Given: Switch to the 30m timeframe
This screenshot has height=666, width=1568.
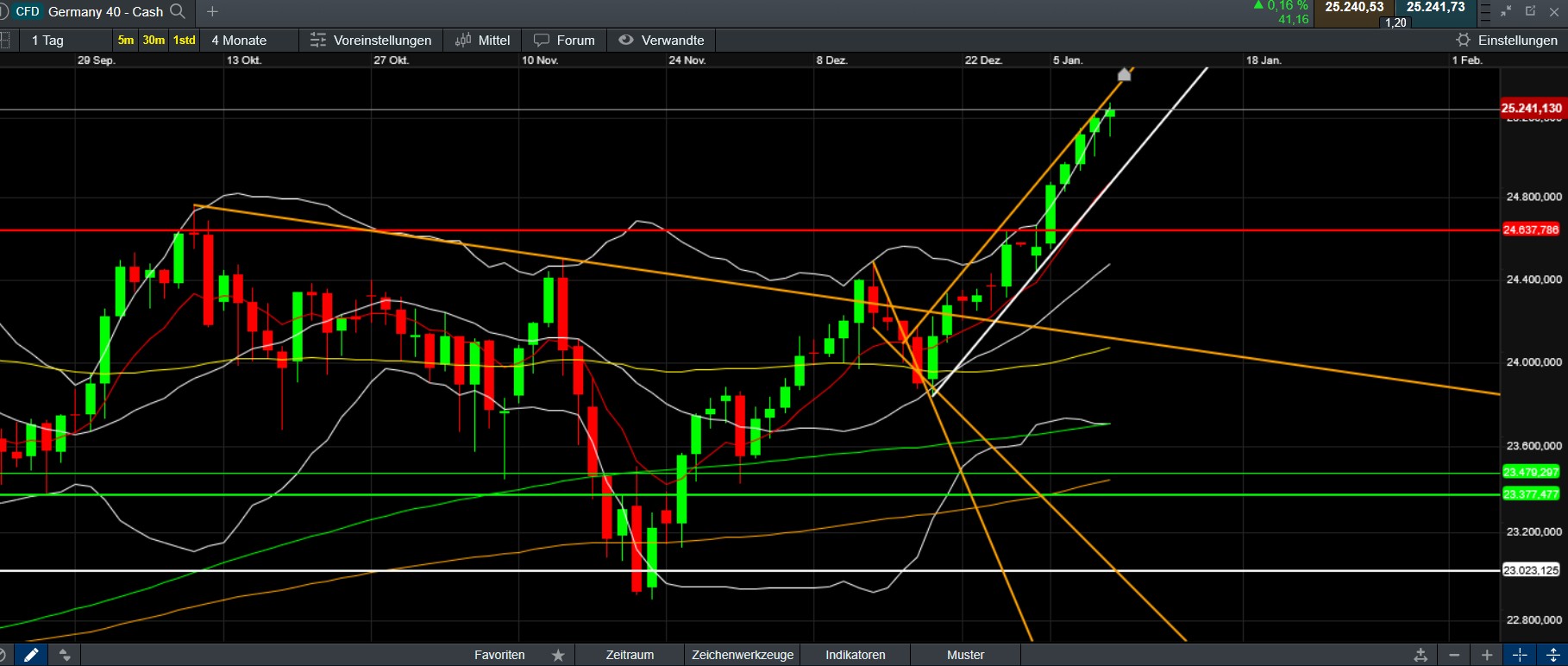Looking at the screenshot, I should tap(154, 41).
